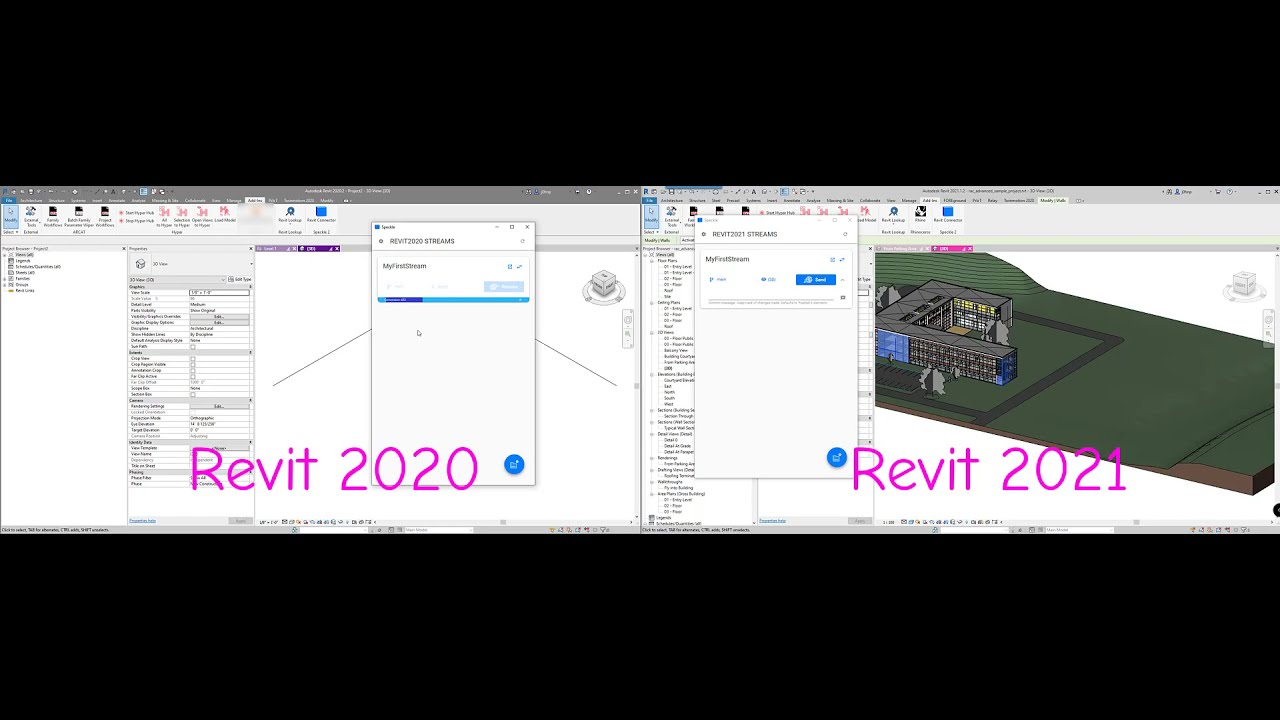Select the Modify tool in Revit 2020
This screenshot has height=720, width=1280.
[x=10, y=218]
